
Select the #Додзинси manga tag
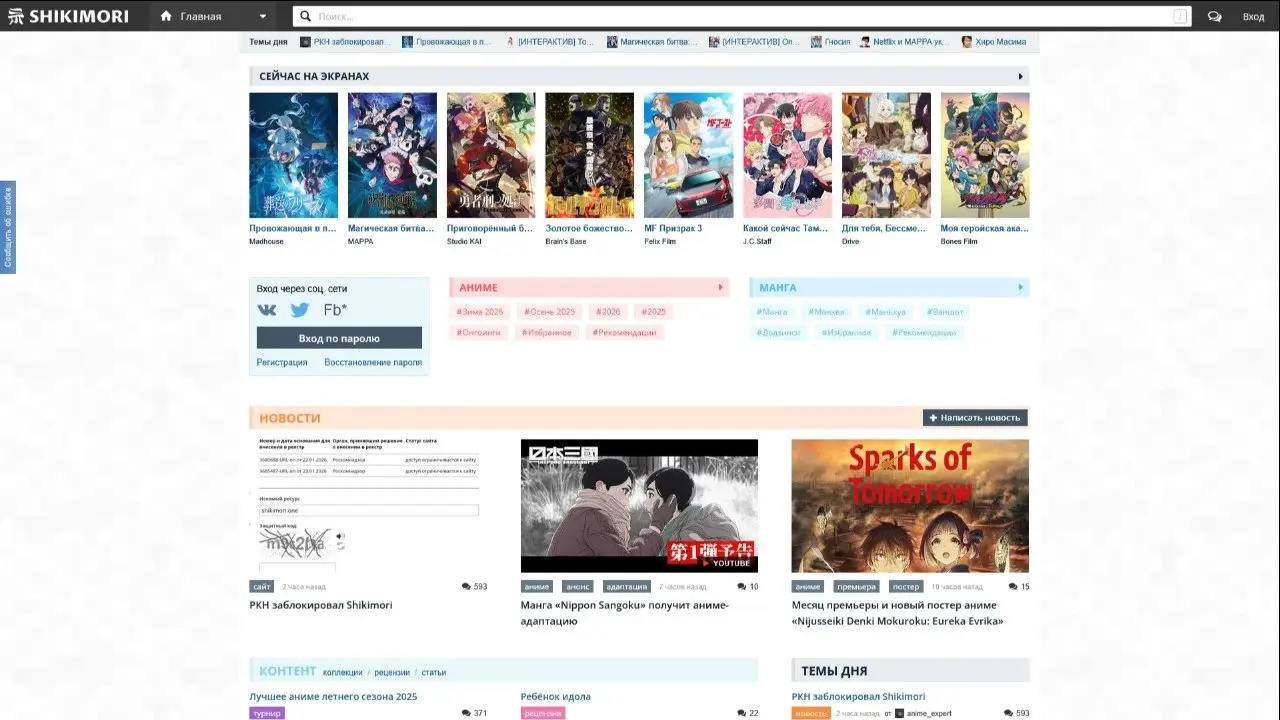(x=779, y=332)
